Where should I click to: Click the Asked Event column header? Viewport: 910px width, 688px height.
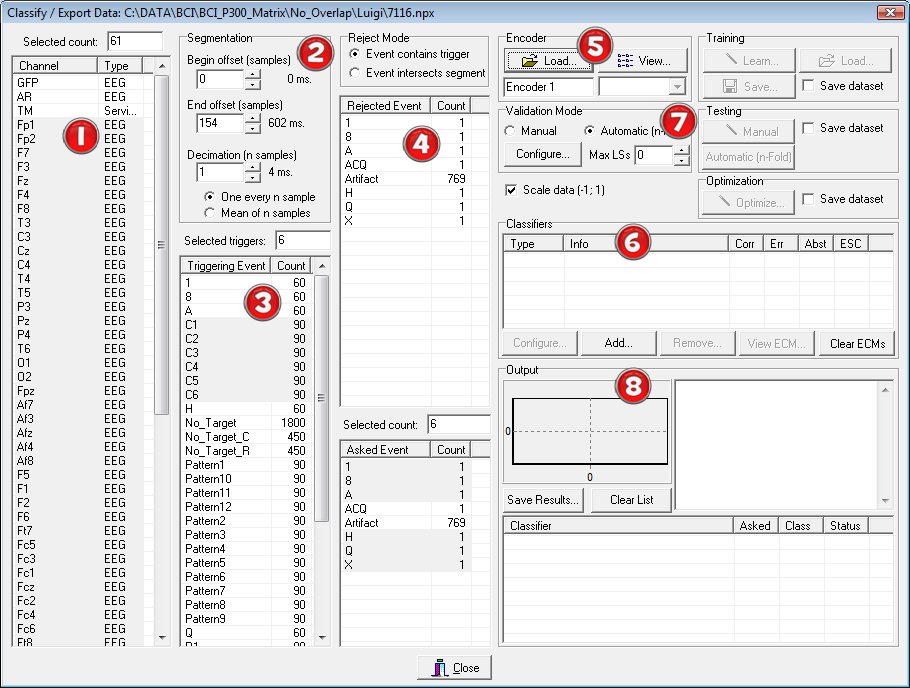point(385,450)
